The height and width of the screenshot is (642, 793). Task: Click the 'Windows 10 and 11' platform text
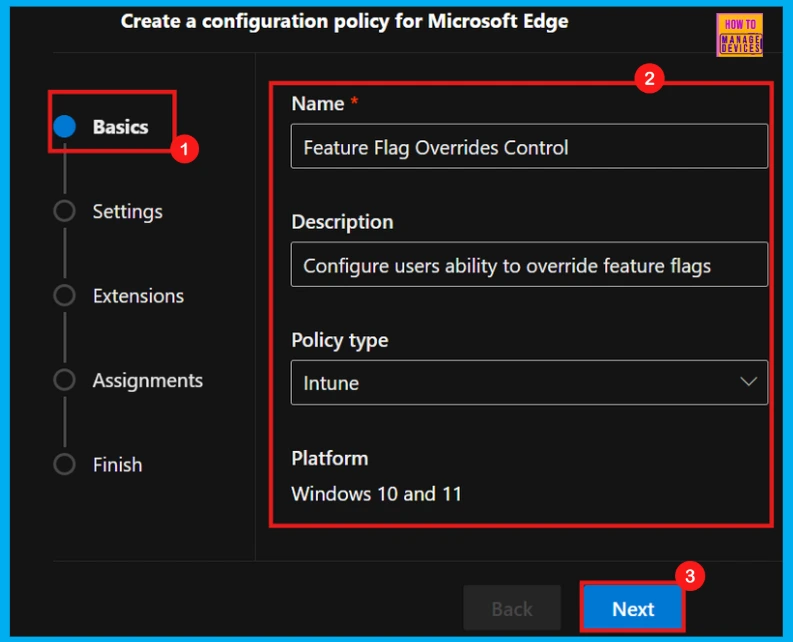pyautogui.click(x=376, y=494)
